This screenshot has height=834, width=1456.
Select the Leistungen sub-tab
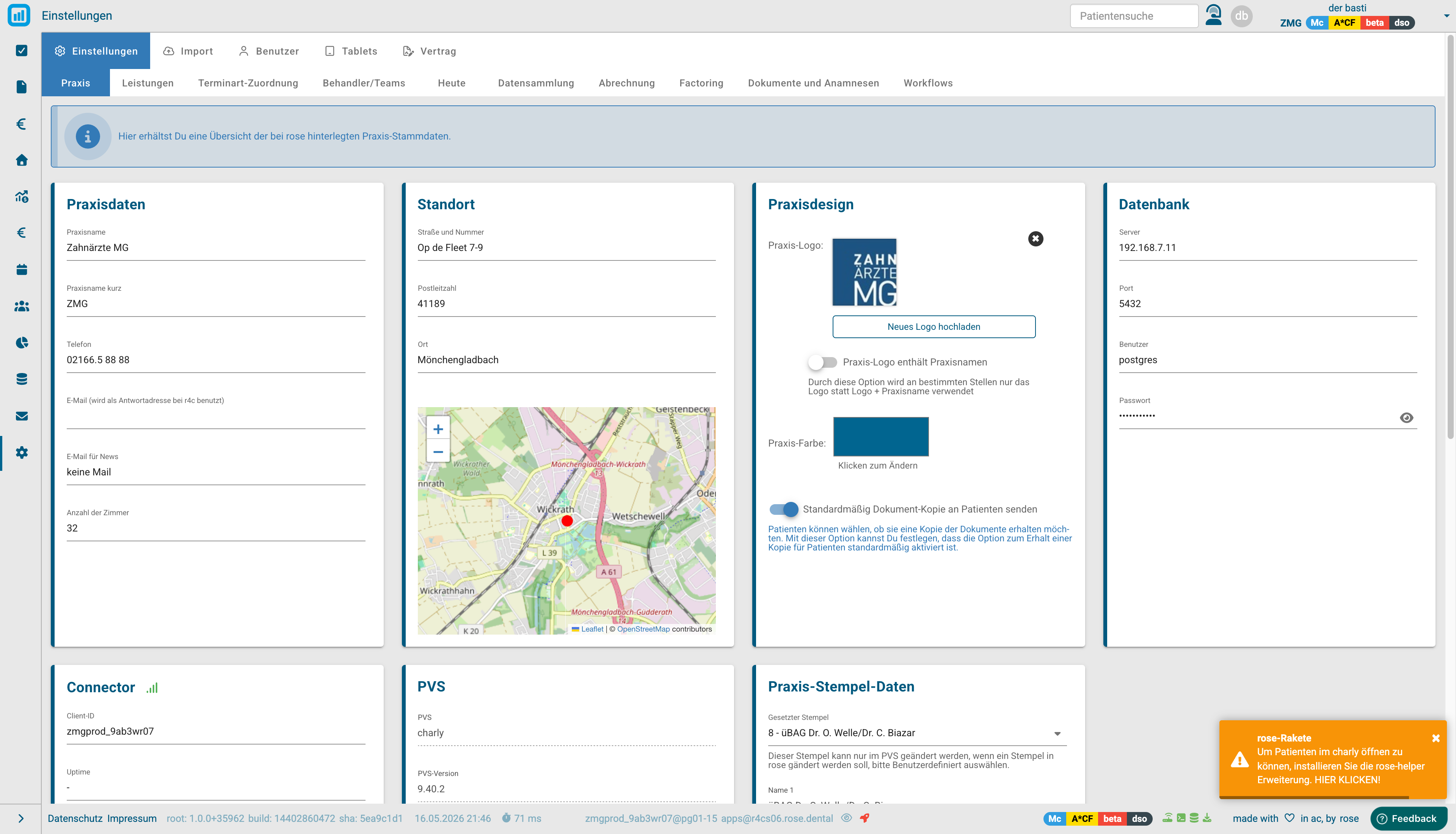click(148, 83)
